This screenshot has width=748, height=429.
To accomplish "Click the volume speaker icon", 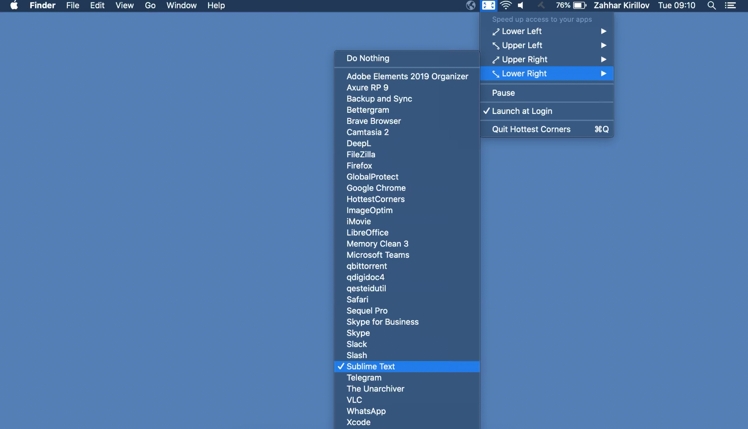I will (x=521, y=6).
